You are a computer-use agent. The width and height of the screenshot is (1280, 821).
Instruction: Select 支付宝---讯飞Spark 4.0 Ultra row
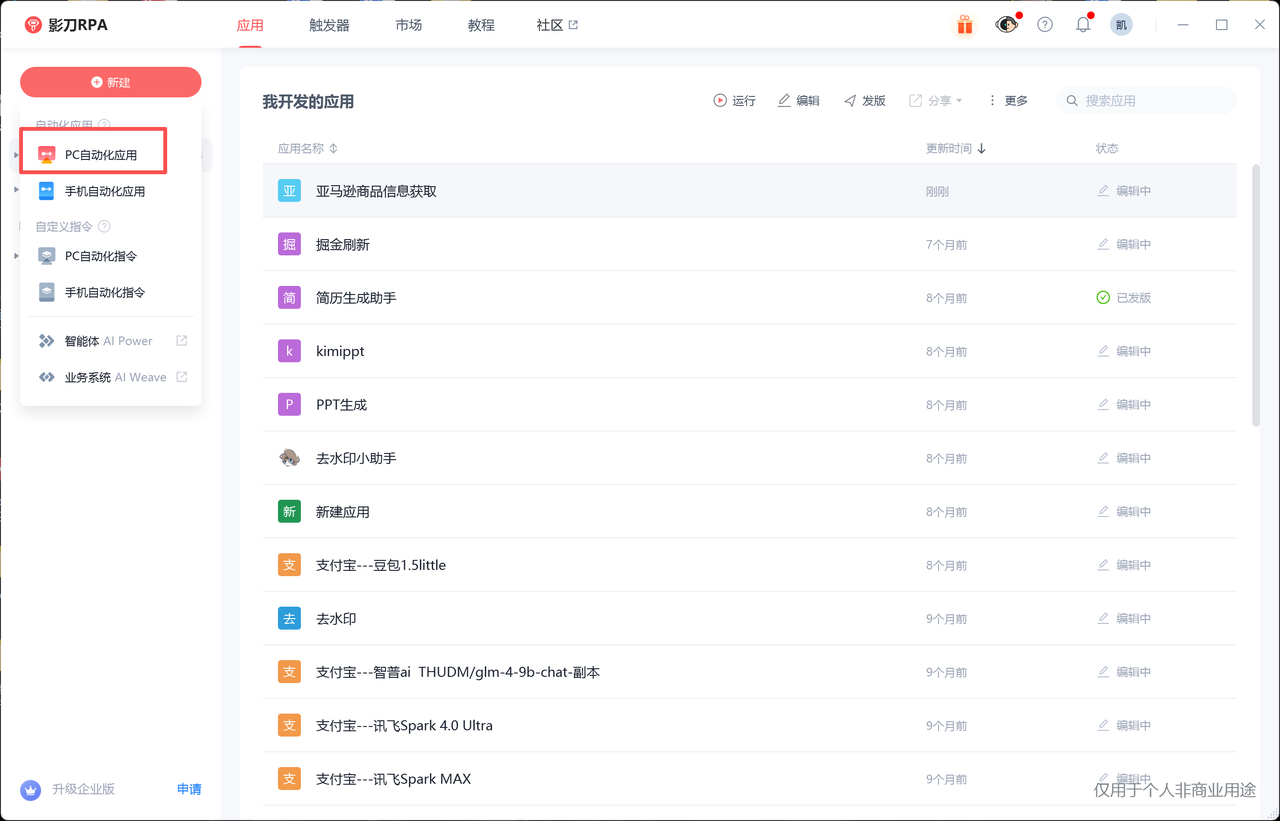[x=749, y=726]
